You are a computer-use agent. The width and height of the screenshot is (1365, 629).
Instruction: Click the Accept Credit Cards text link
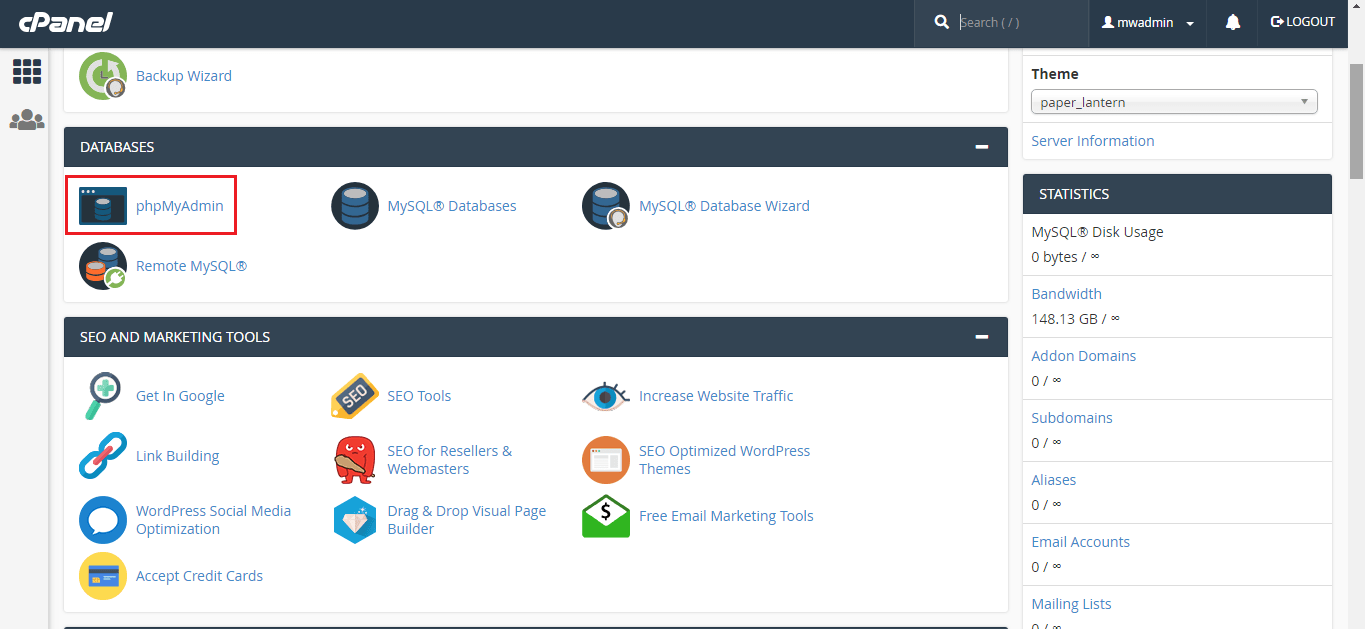tap(199, 576)
